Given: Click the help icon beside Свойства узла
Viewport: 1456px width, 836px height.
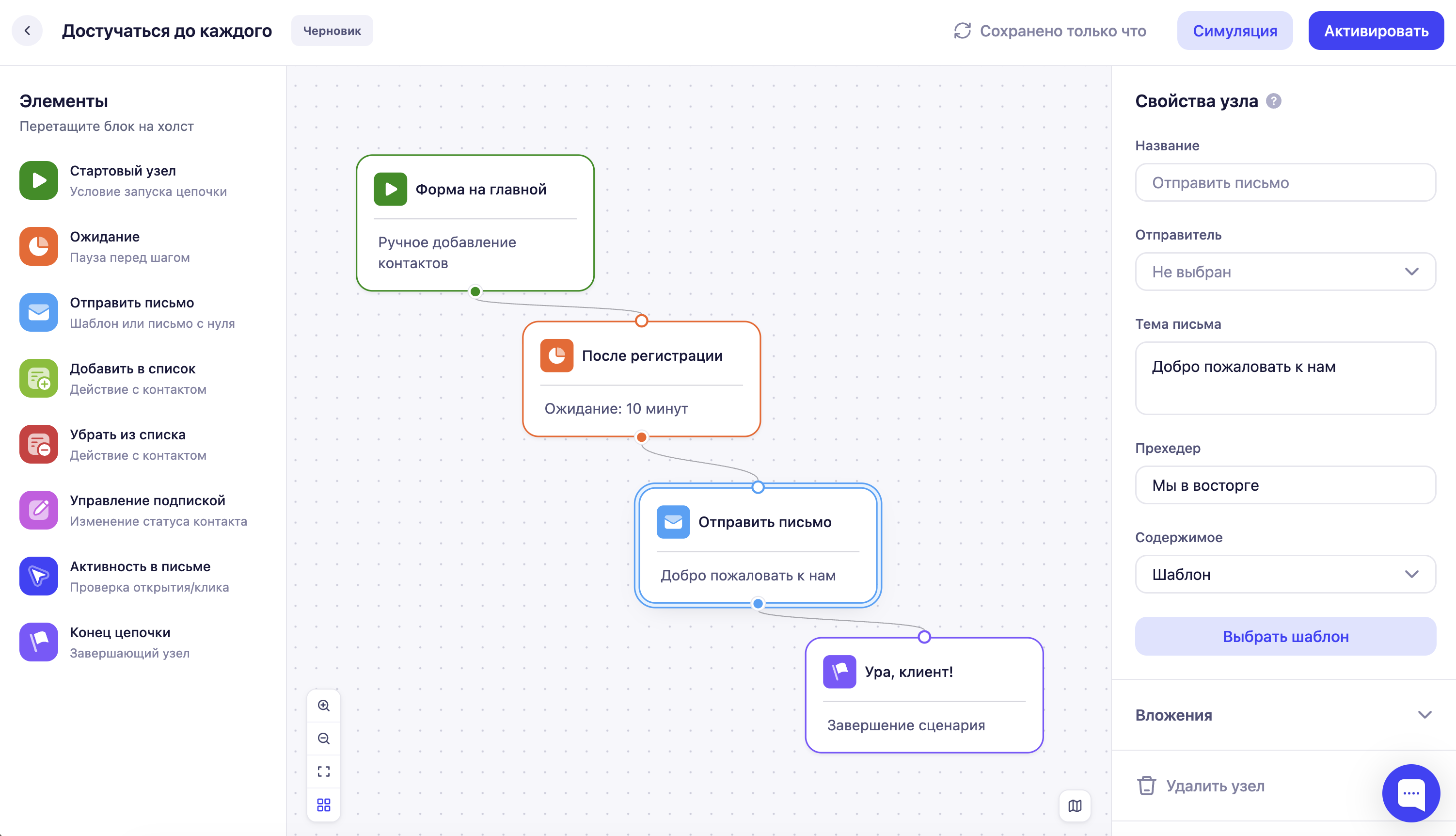Looking at the screenshot, I should [x=1273, y=101].
